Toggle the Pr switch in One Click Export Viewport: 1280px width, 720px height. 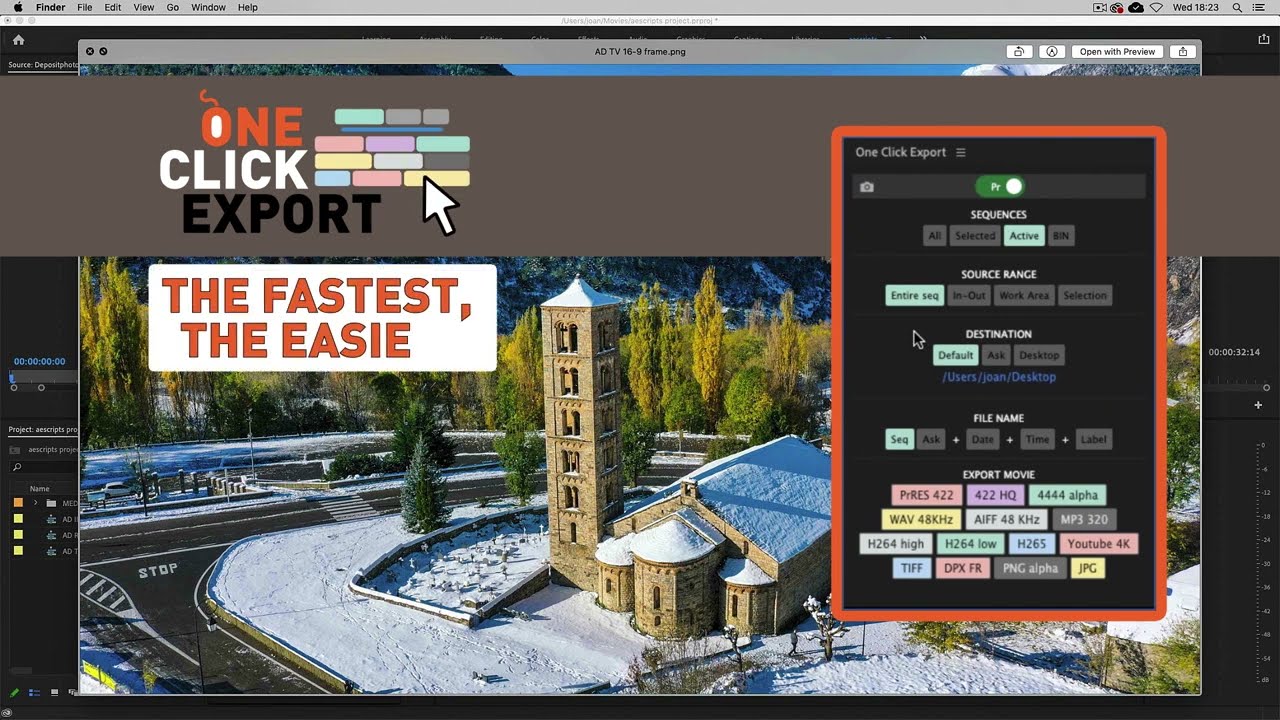[x=1001, y=186]
